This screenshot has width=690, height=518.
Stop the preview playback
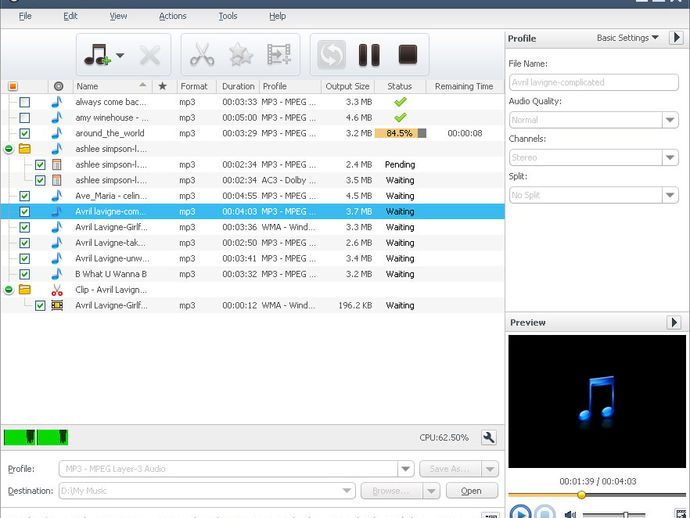point(545,513)
